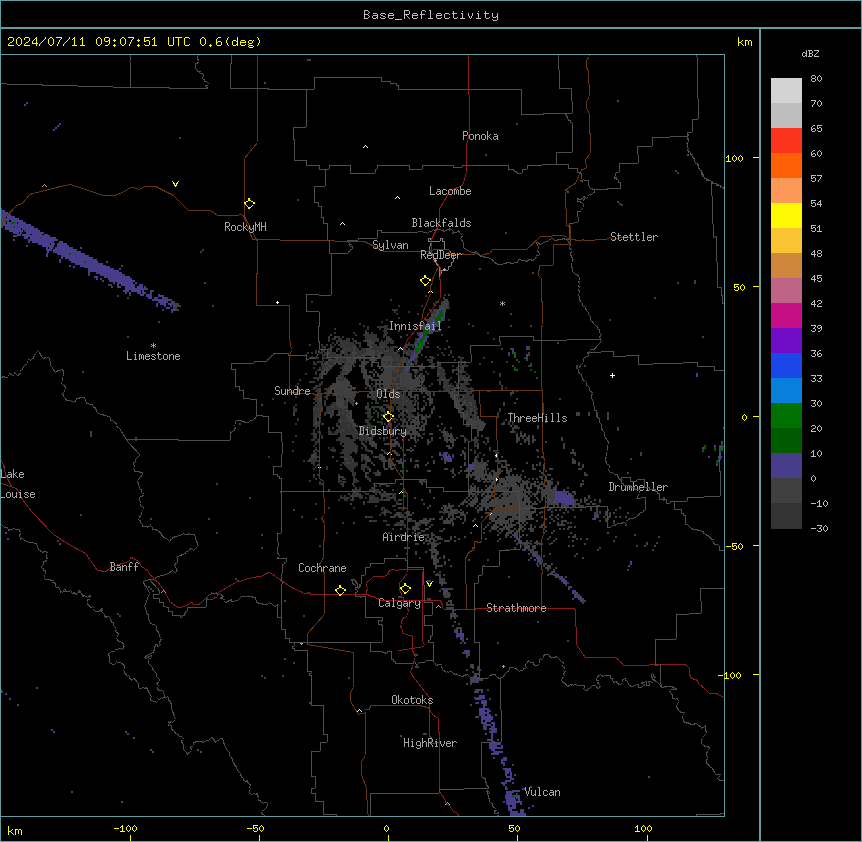862x842 pixels.
Task: Click the red 65-60 dBZ legend swatch
Action: [x=786, y=141]
